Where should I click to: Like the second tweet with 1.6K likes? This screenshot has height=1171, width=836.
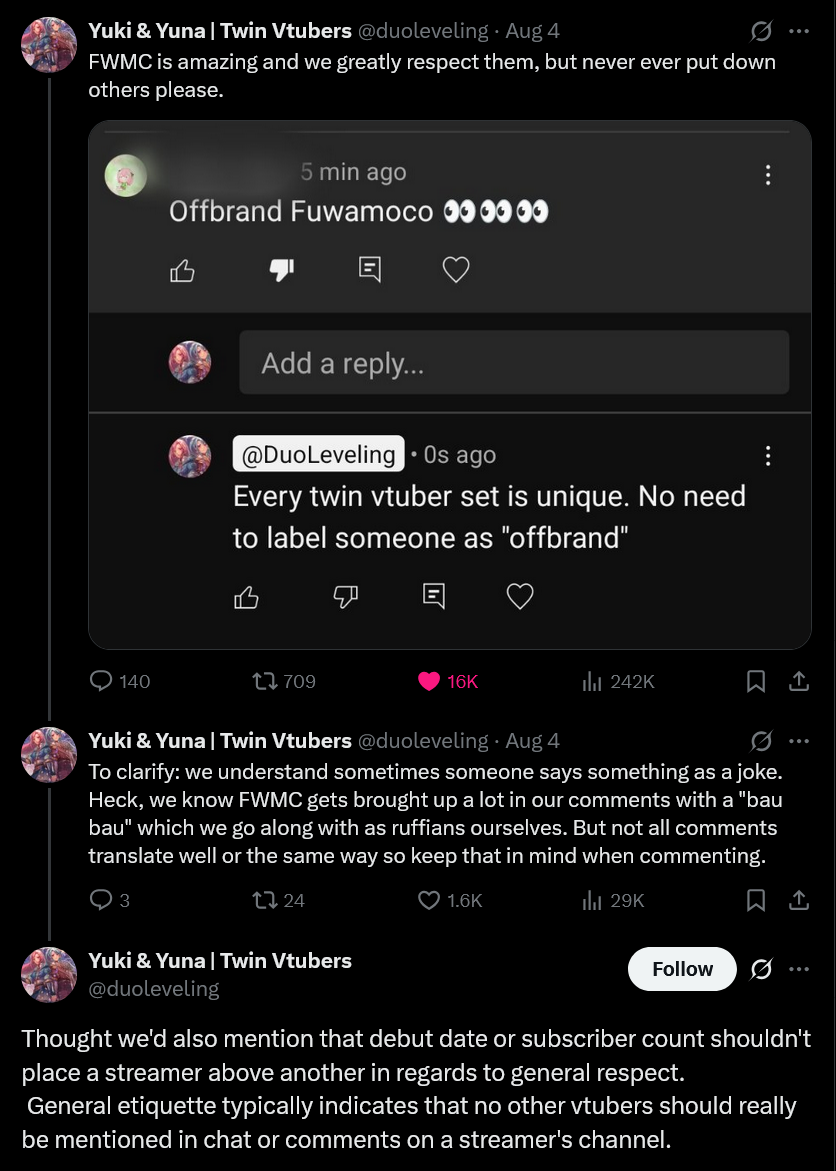pos(429,900)
